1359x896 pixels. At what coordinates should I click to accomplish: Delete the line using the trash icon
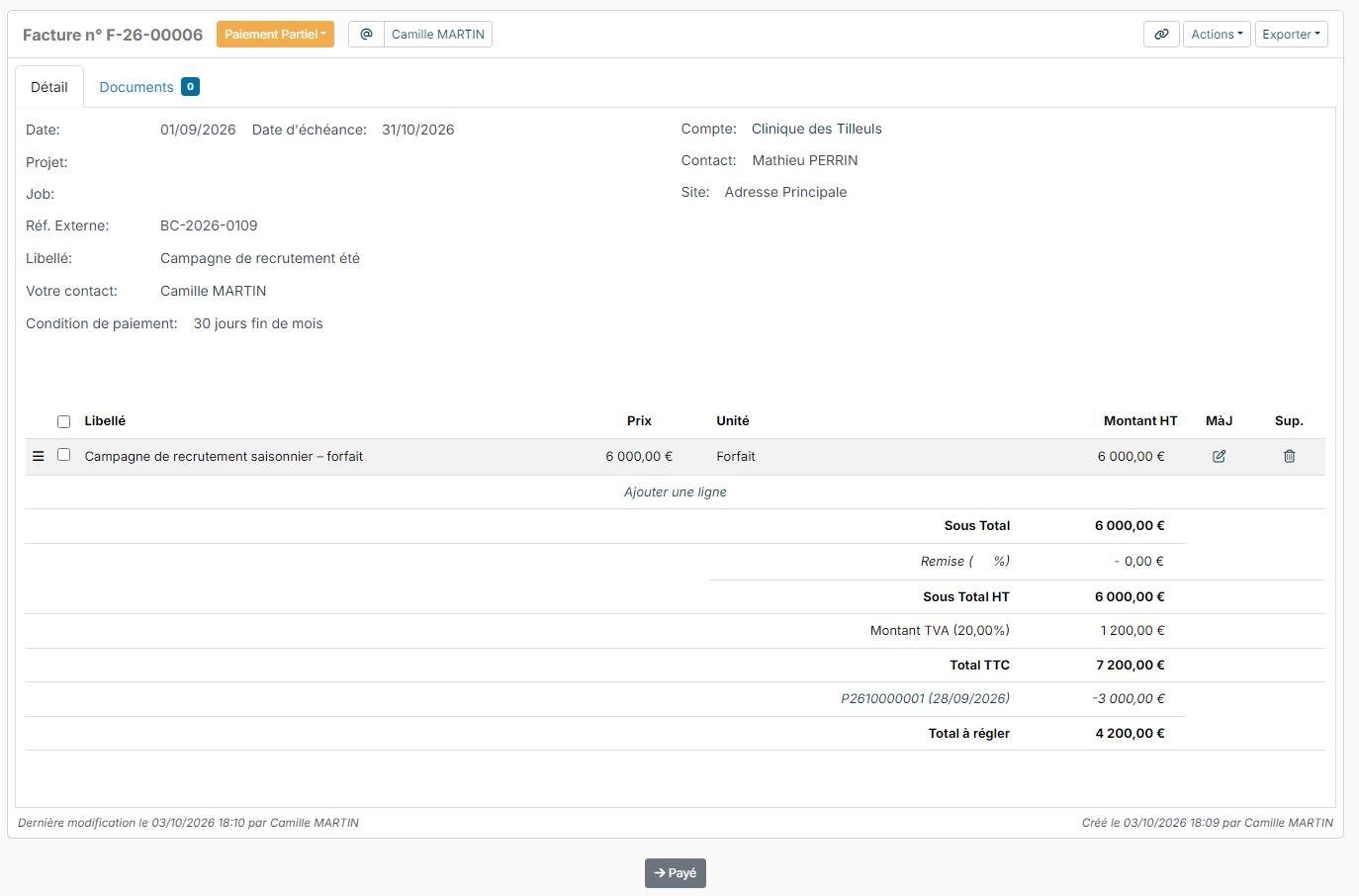click(x=1289, y=456)
